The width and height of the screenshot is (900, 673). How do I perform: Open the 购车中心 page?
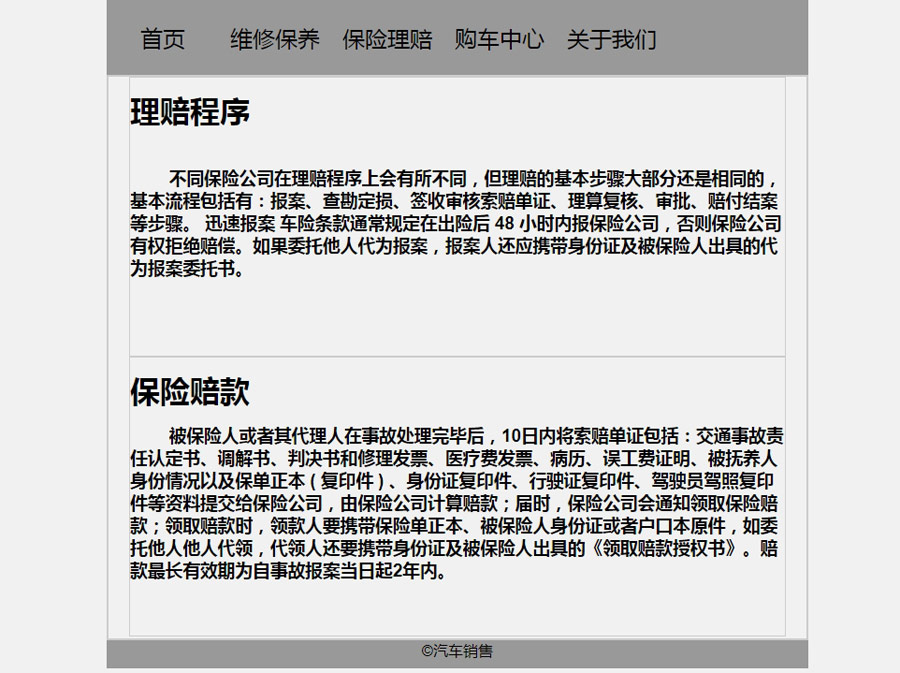[499, 40]
